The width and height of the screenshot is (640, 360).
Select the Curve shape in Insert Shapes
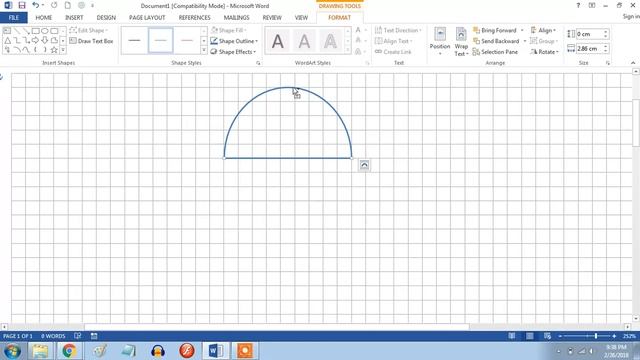(26, 50)
